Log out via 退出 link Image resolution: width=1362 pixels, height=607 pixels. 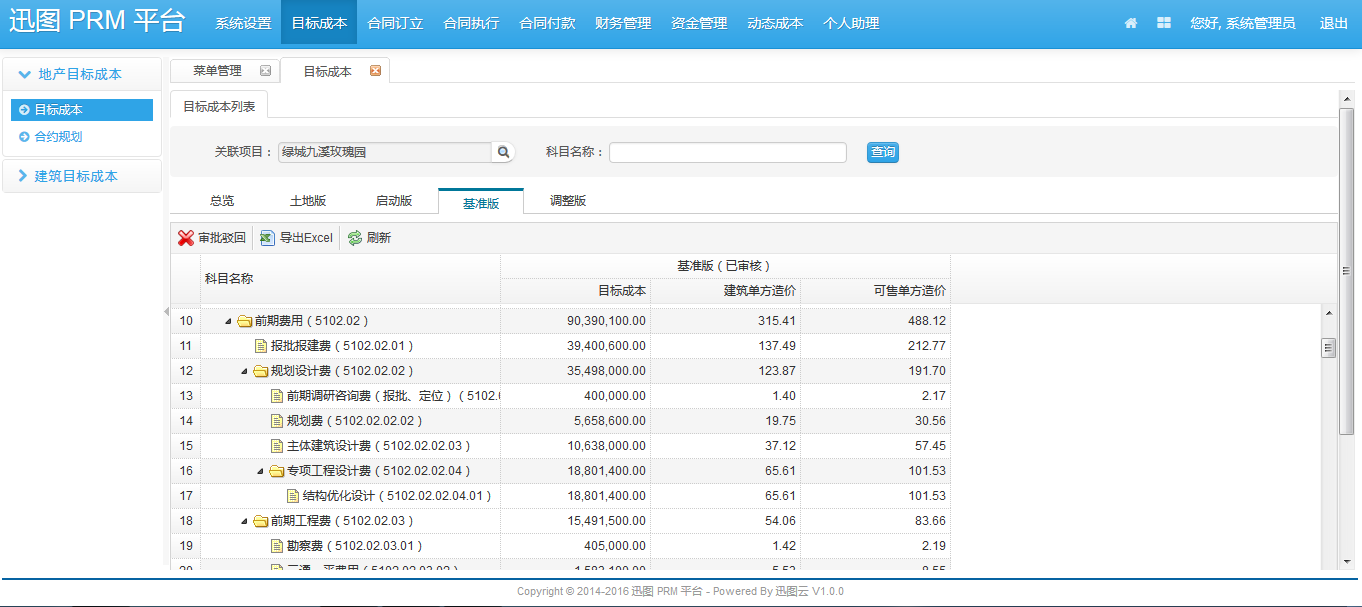click(x=1334, y=23)
